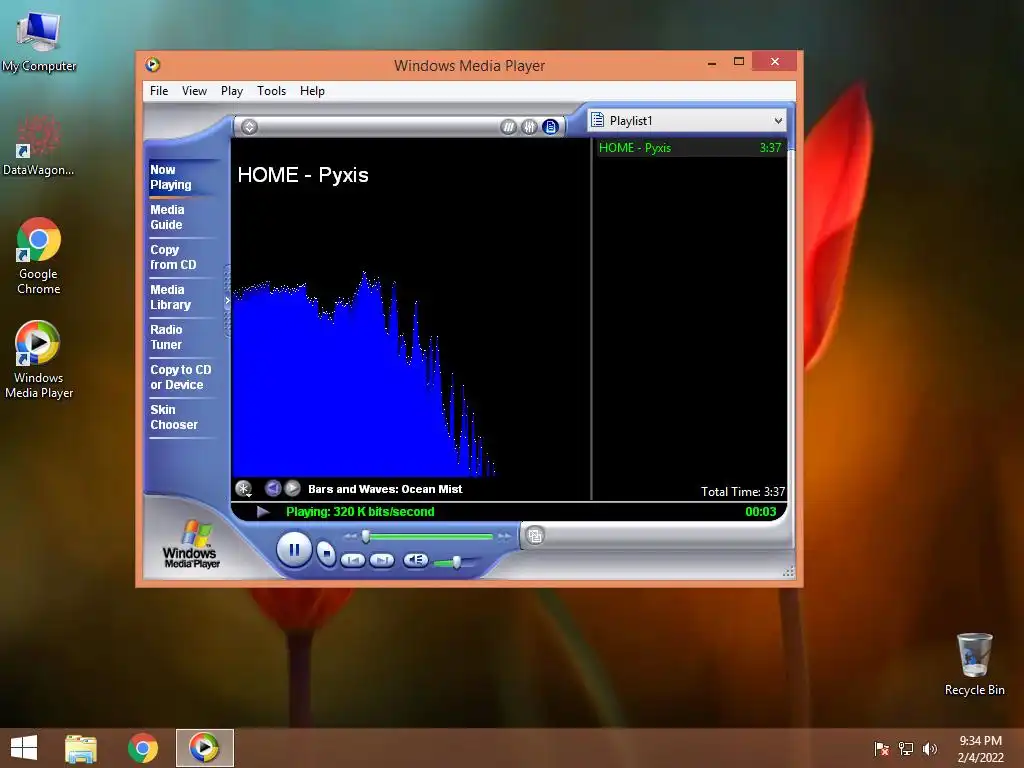Viewport: 1024px width, 768px height.
Task: Click the Total Time: 3:37 text
Action: pos(743,492)
